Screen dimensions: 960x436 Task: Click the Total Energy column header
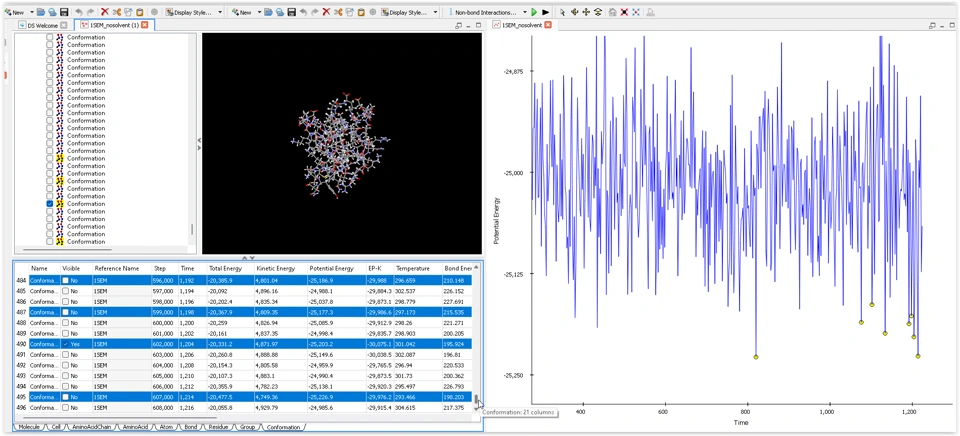click(230, 268)
